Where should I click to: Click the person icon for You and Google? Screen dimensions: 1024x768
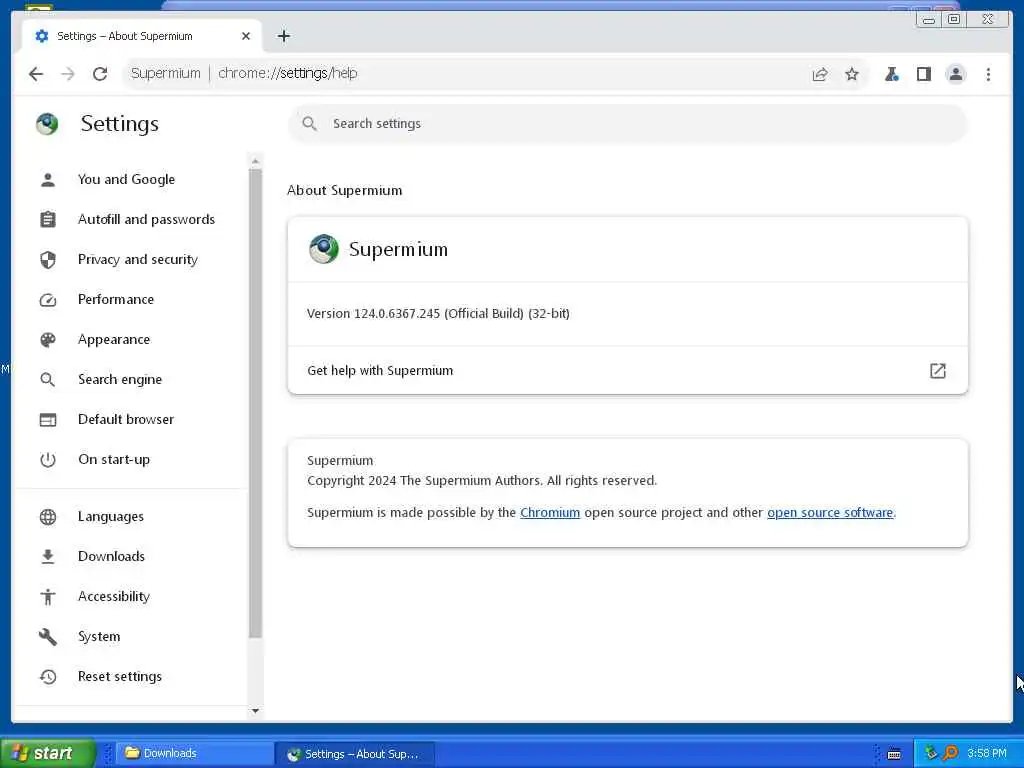48,180
